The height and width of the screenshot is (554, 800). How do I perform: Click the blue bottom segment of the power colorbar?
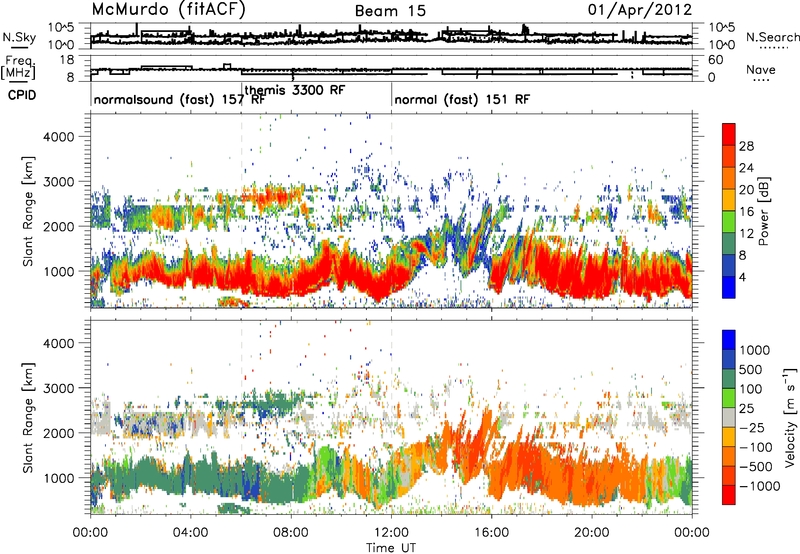tap(729, 287)
